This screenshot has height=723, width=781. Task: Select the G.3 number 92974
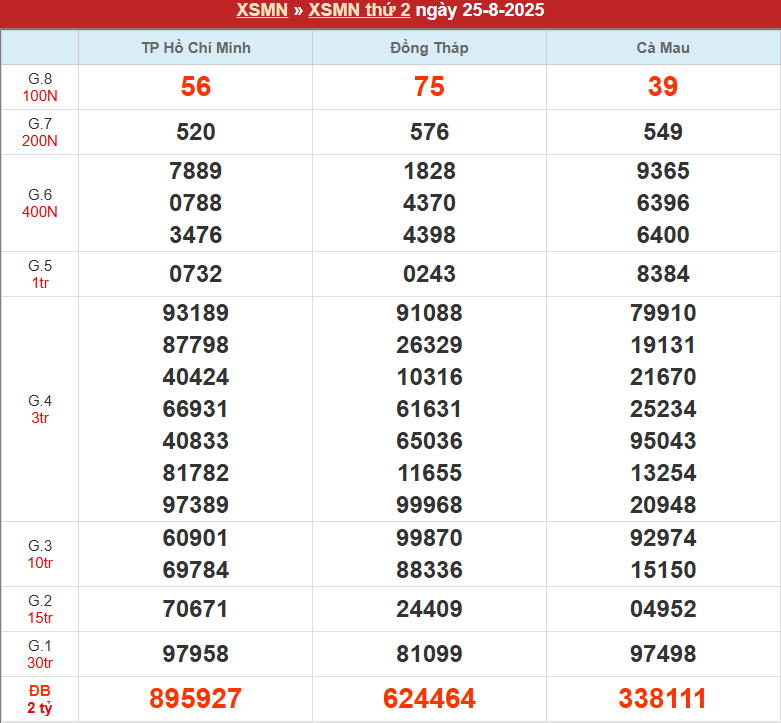pyautogui.click(x=663, y=538)
